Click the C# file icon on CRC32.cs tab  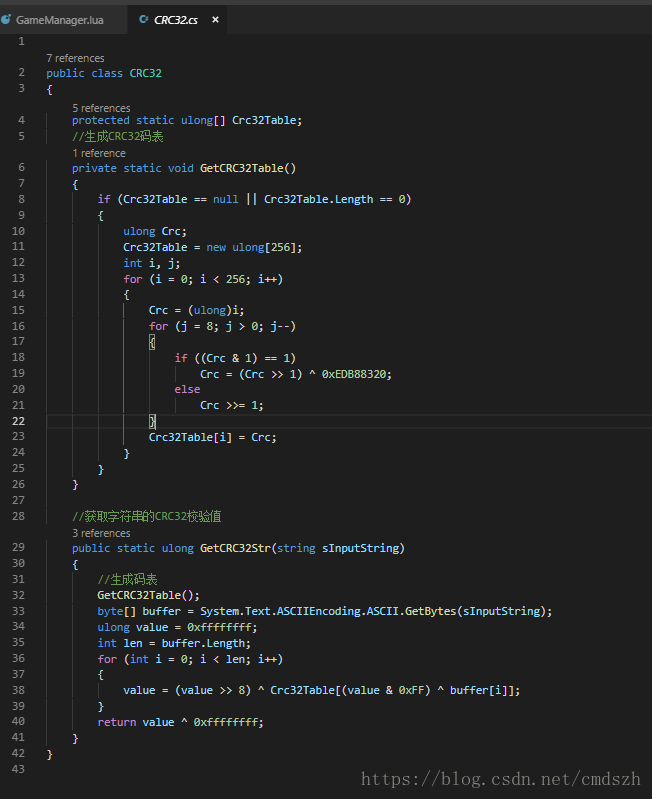(x=144, y=19)
